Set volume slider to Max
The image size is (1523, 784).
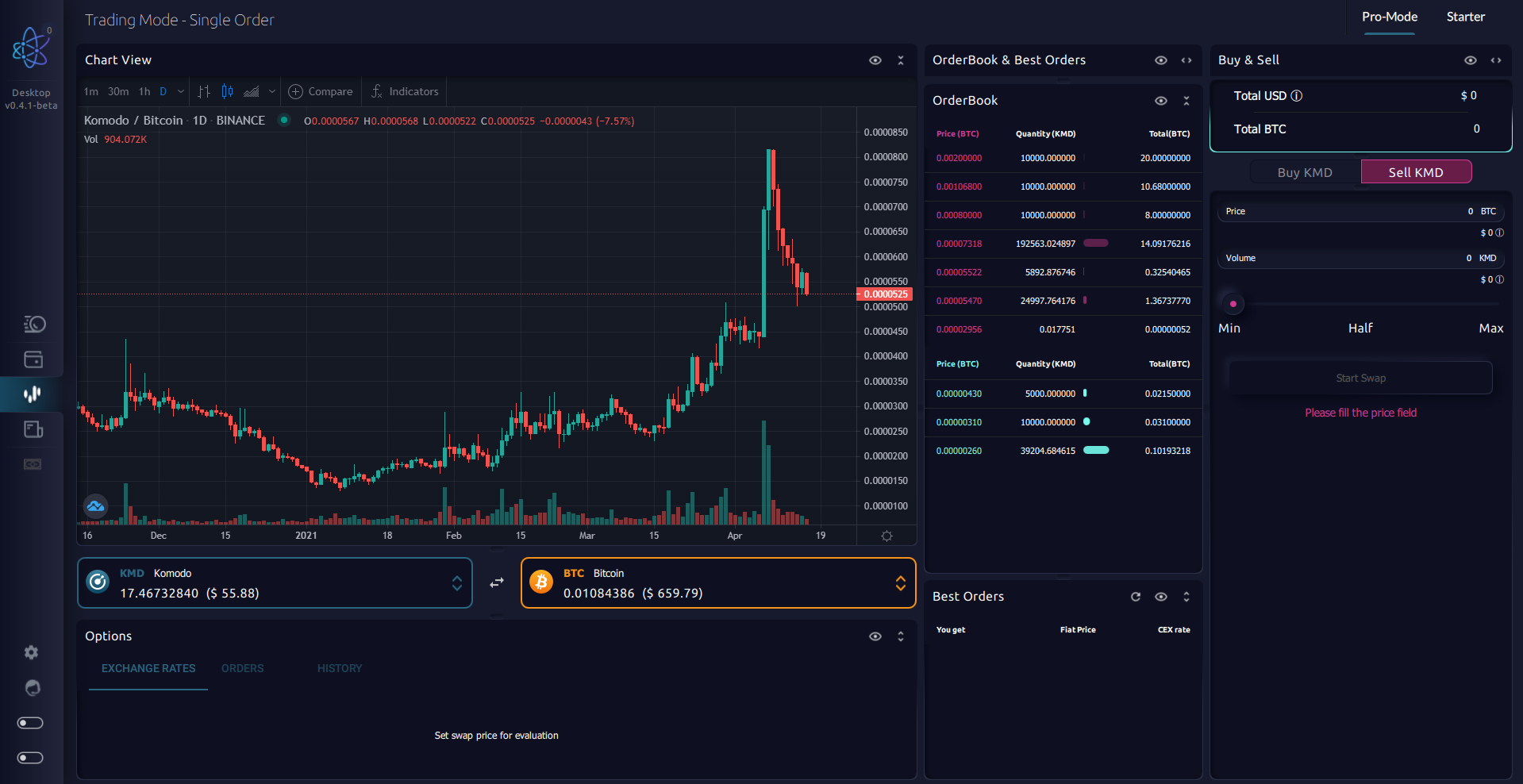(1491, 329)
